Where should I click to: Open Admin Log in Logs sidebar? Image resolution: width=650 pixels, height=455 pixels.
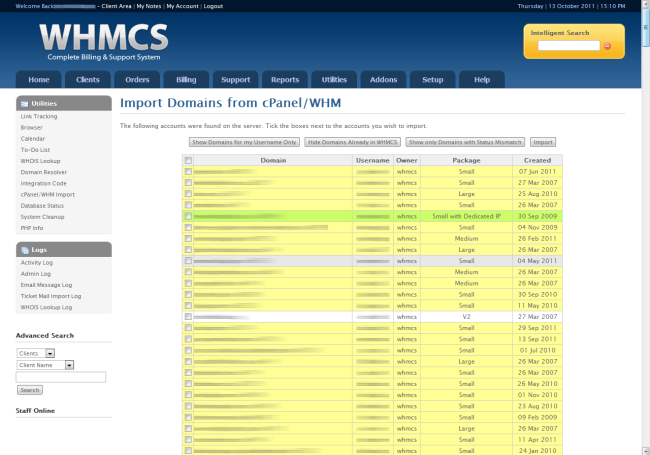[36, 274]
